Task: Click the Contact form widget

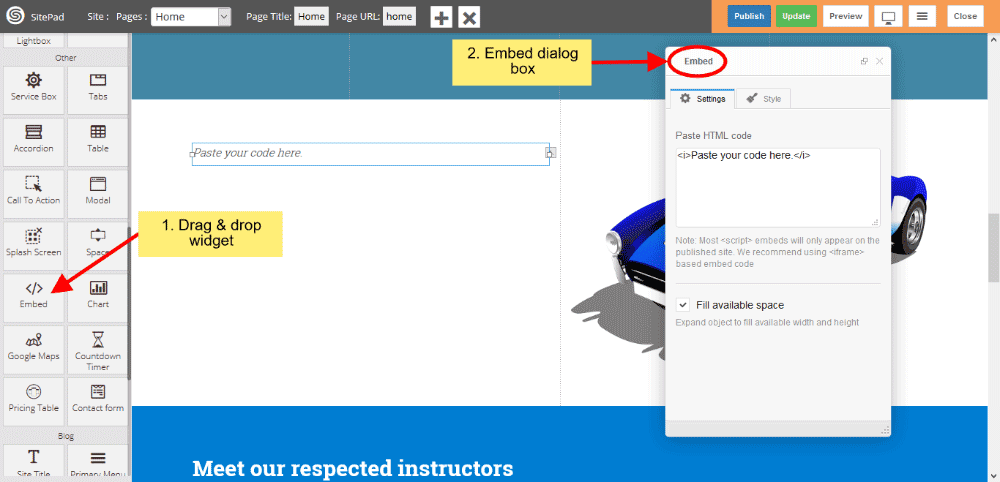Action: tap(98, 399)
